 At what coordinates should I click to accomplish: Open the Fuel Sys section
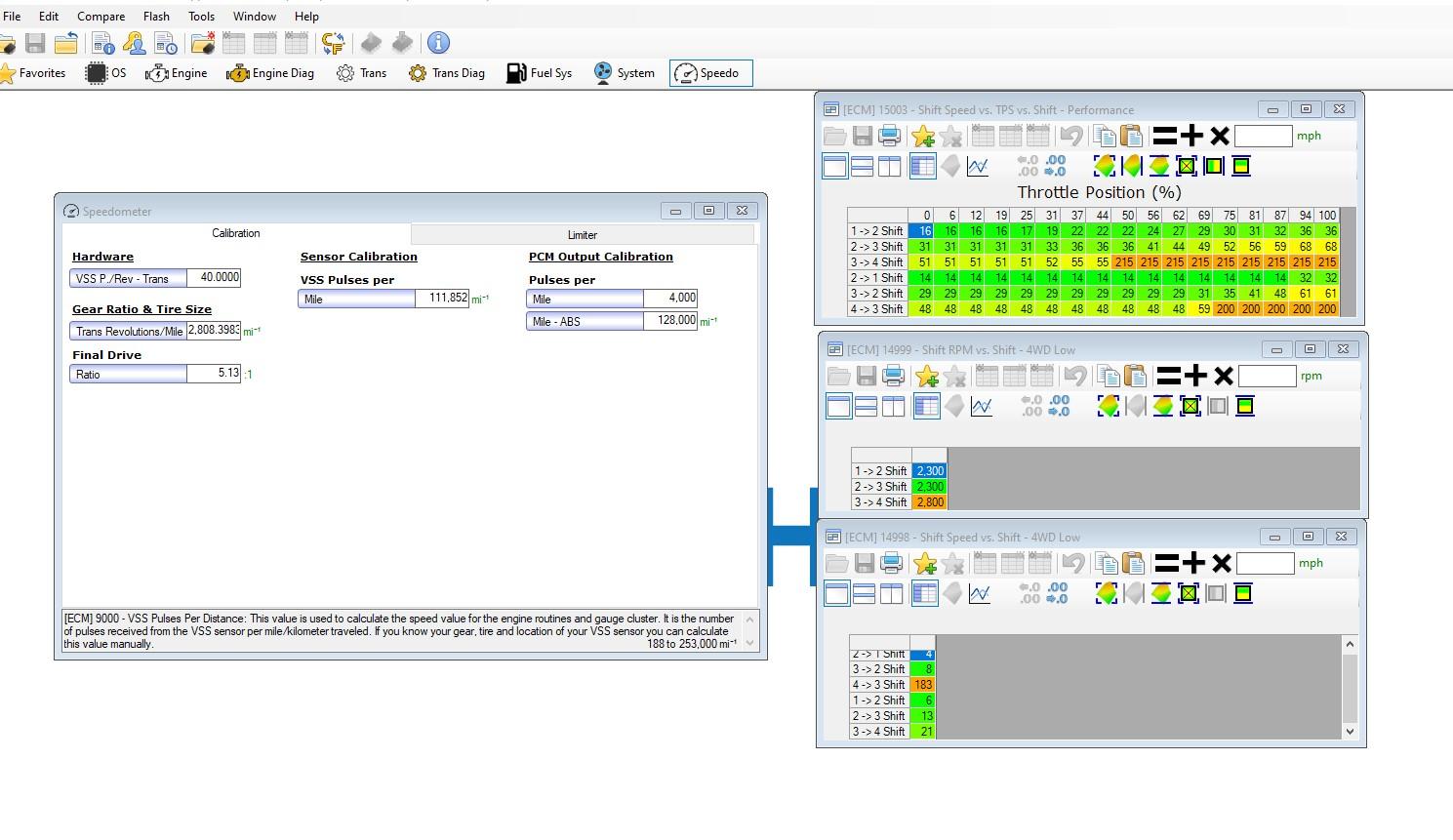(x=539, y=73)
